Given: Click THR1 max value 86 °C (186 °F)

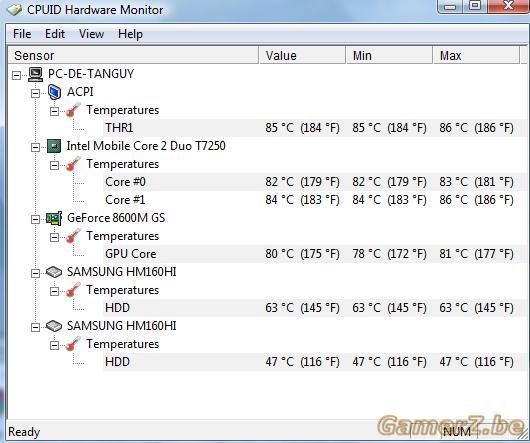Looking at the screenshot, I should [476, 128].
